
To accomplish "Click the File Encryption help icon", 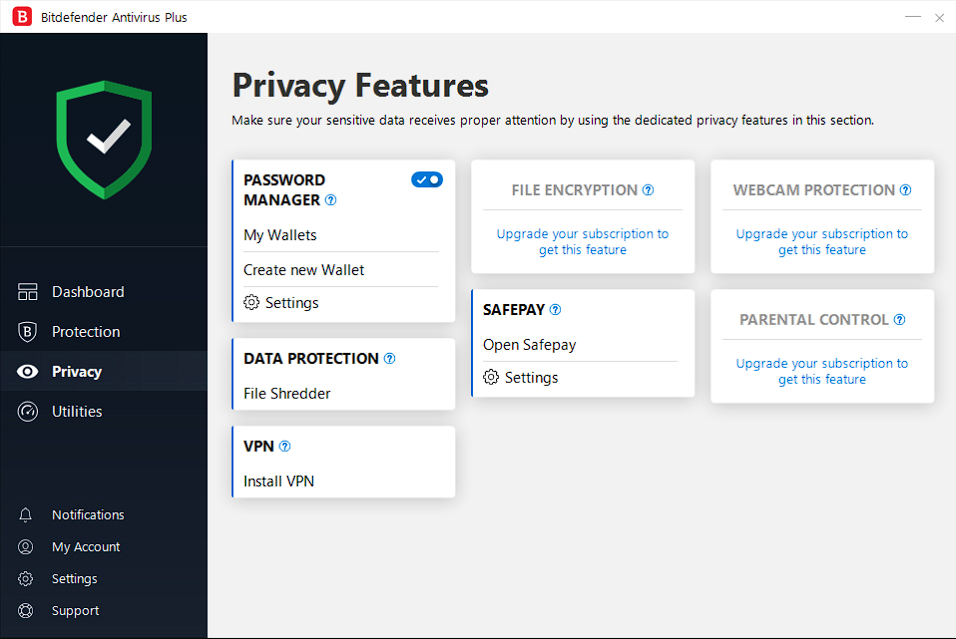I will pyautogui.click(x=648, y=190).
